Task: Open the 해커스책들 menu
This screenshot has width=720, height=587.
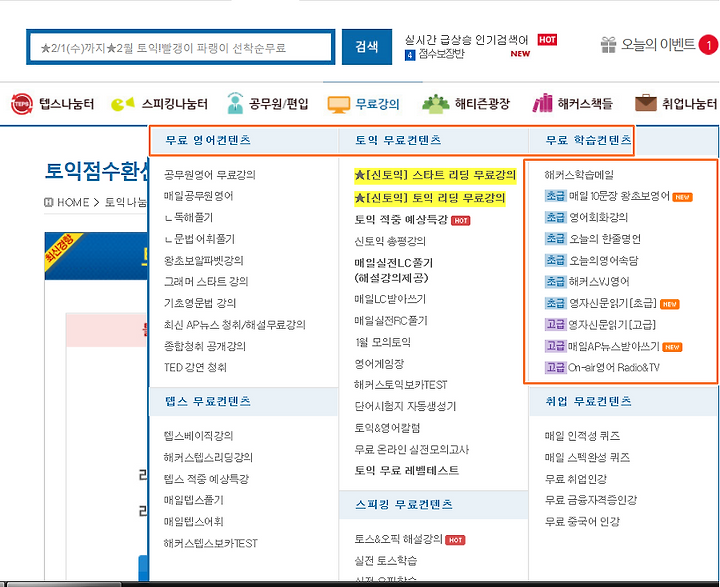Action: click(x=585, y=104)
